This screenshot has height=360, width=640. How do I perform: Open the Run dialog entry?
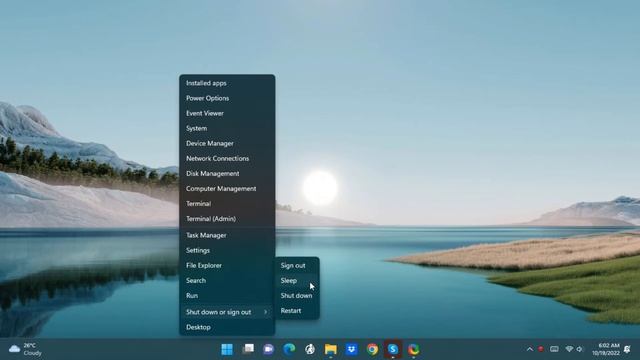tap(227, 296)
